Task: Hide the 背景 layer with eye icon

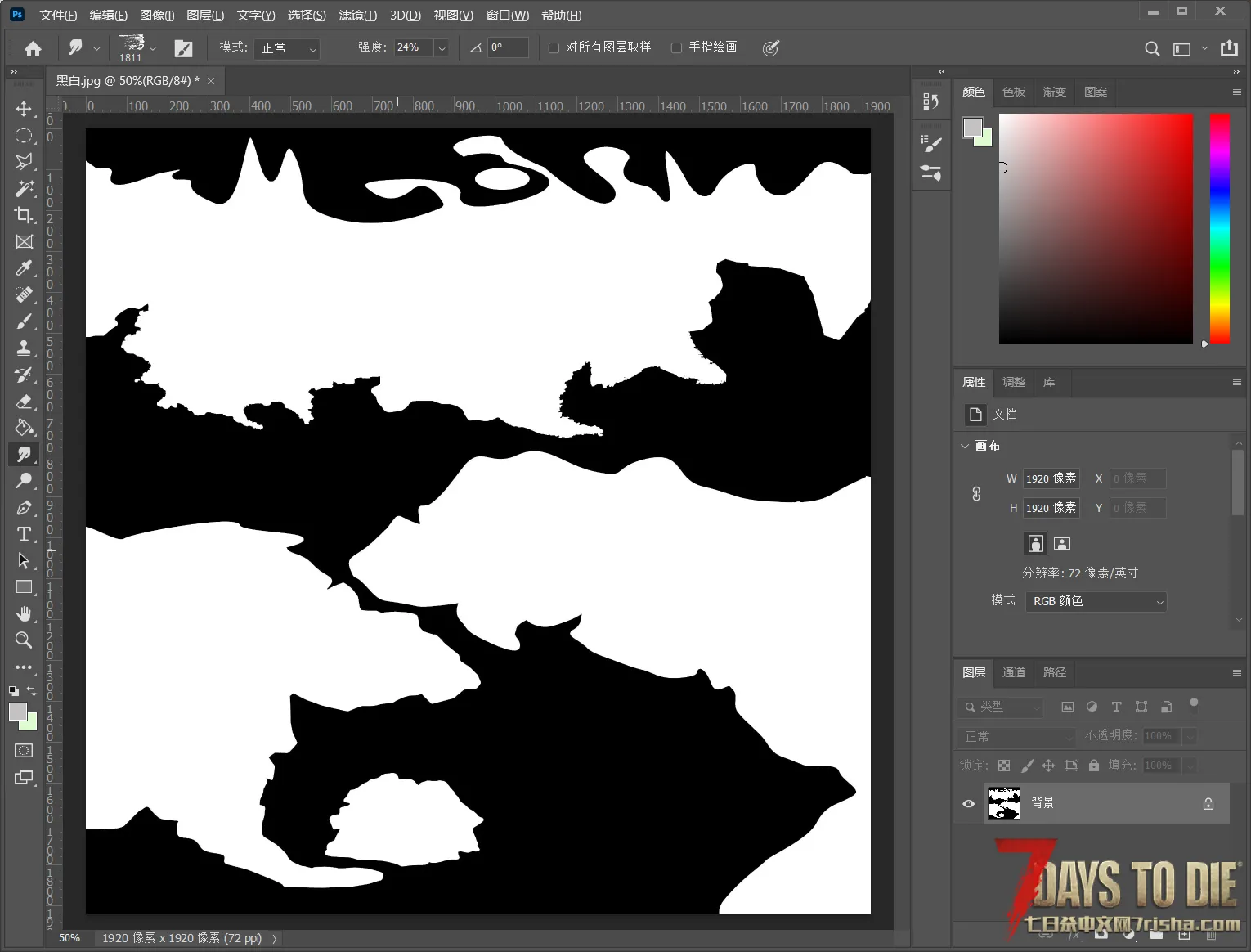Action: [x=969, y=803]
